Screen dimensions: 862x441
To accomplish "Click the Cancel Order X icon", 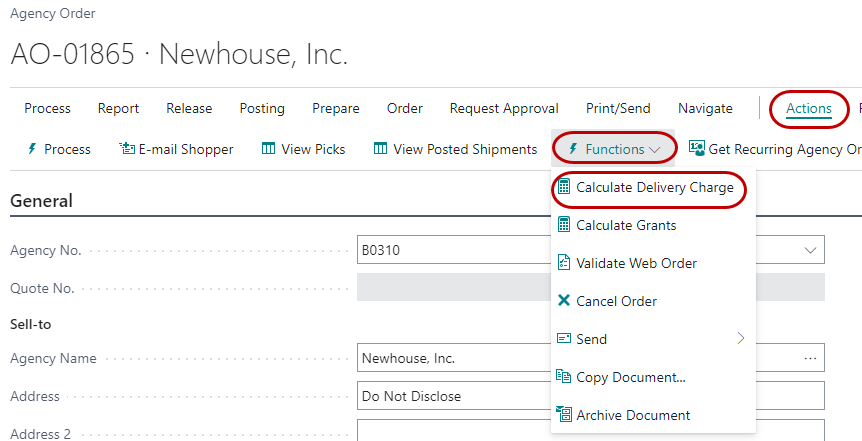I will tap(564, 301).
